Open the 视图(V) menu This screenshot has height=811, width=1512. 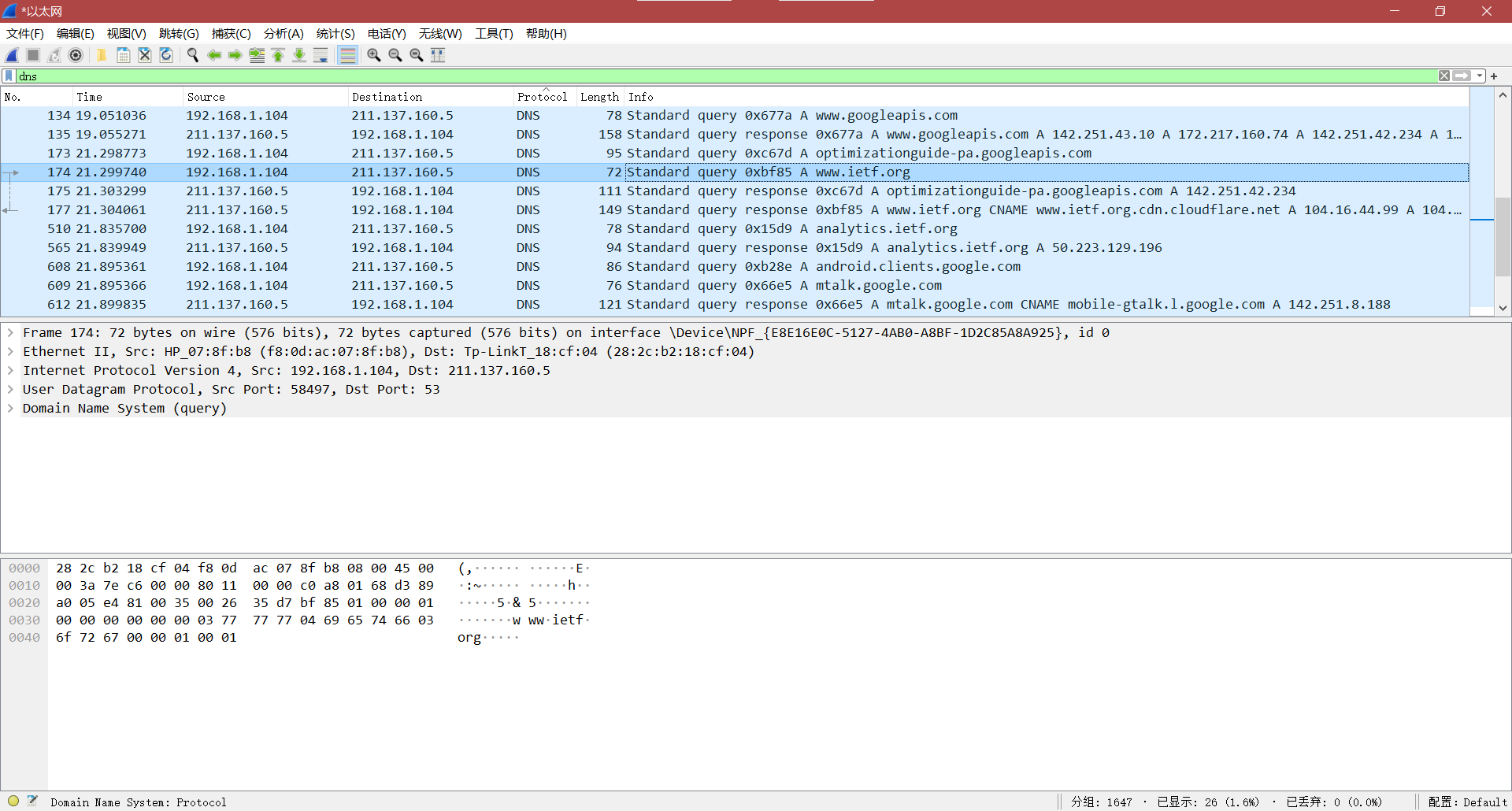click(x=127, y=34)
